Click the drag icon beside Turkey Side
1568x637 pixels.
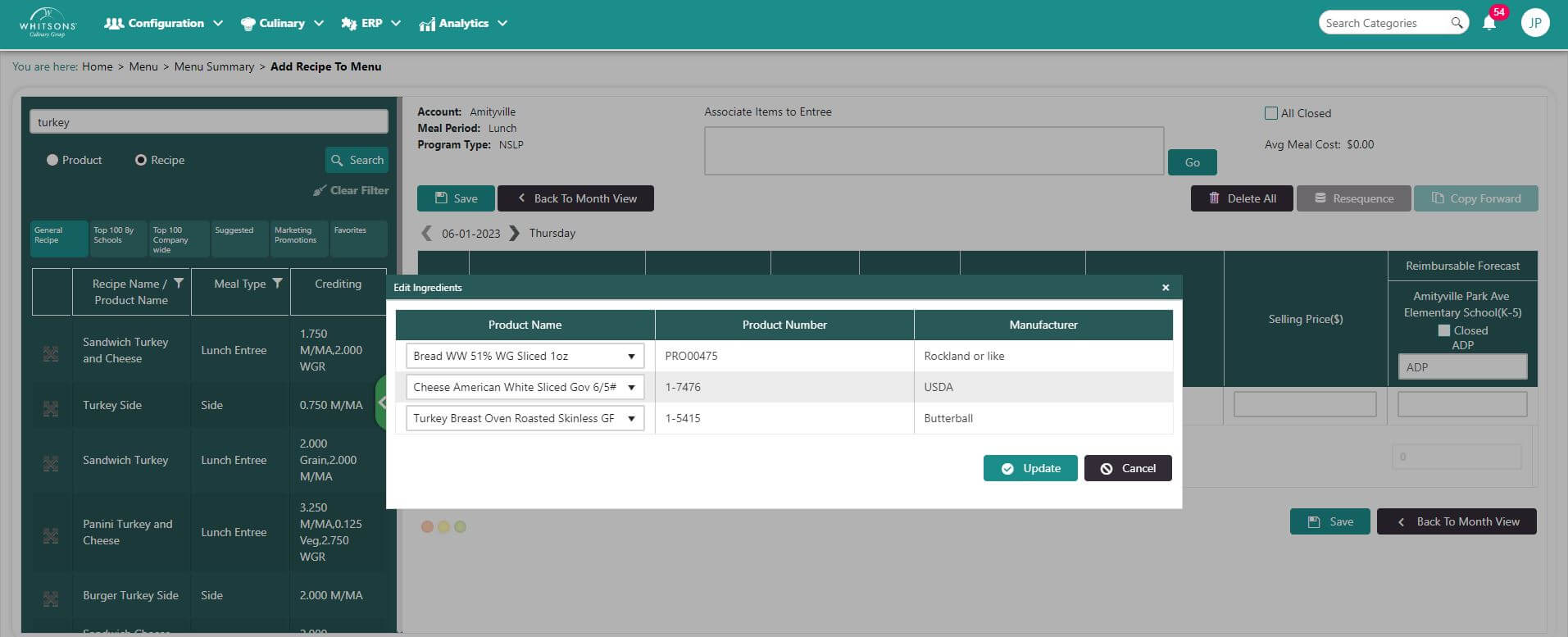(x=51, y=408)
